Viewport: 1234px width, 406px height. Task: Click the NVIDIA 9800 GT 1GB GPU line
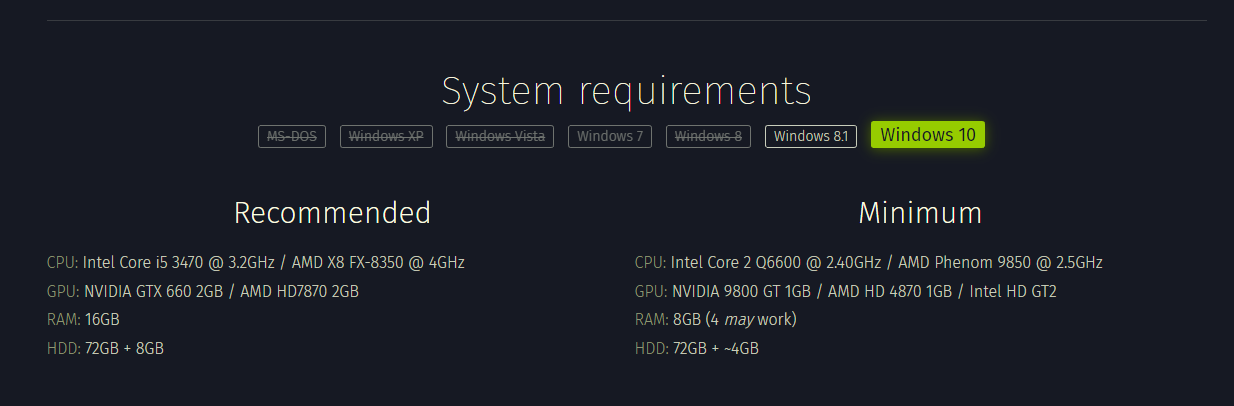pyautogui.click(x=739, y=292)
